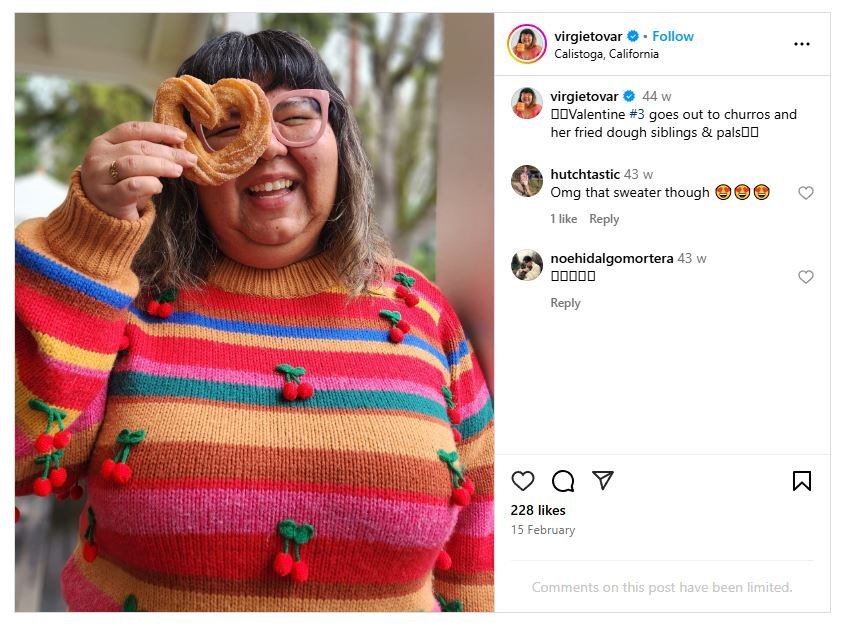Image resolution: width=843 pixels, height=625 pixels.
Task: Open the three-dot more options menu
Action: (x=801, y=44)
